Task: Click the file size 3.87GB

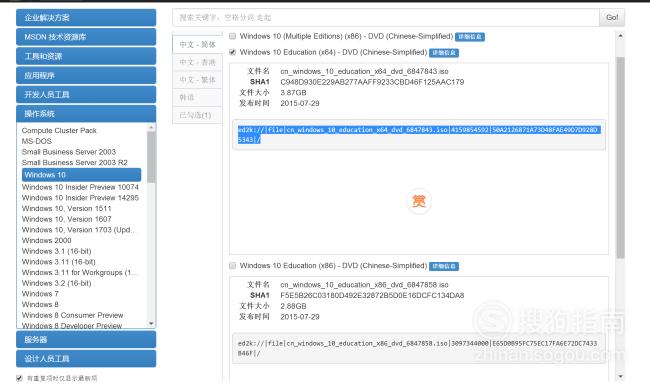Action: coord(293,92)
